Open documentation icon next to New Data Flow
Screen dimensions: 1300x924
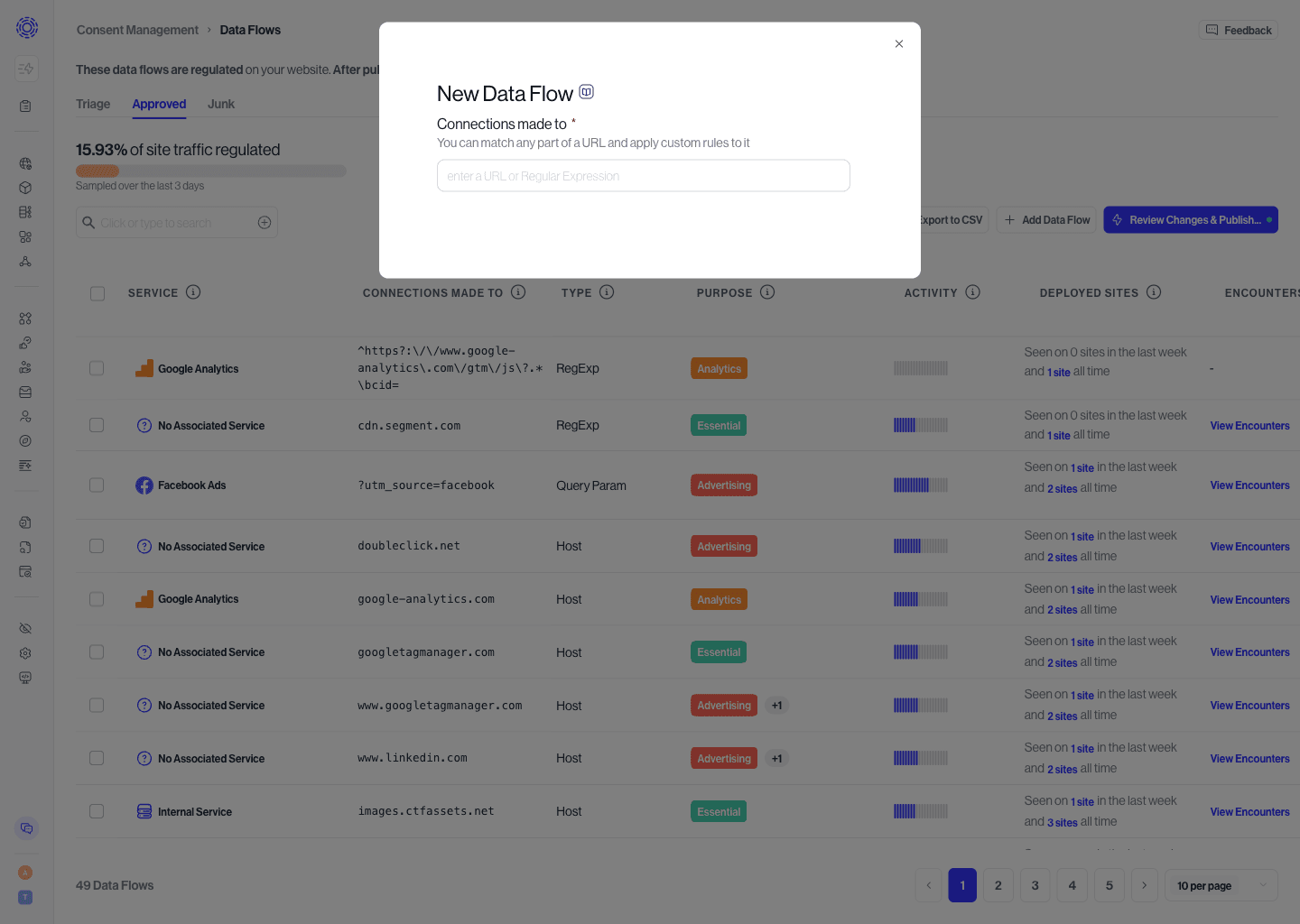pyautogui.click(x=587, y=92)
